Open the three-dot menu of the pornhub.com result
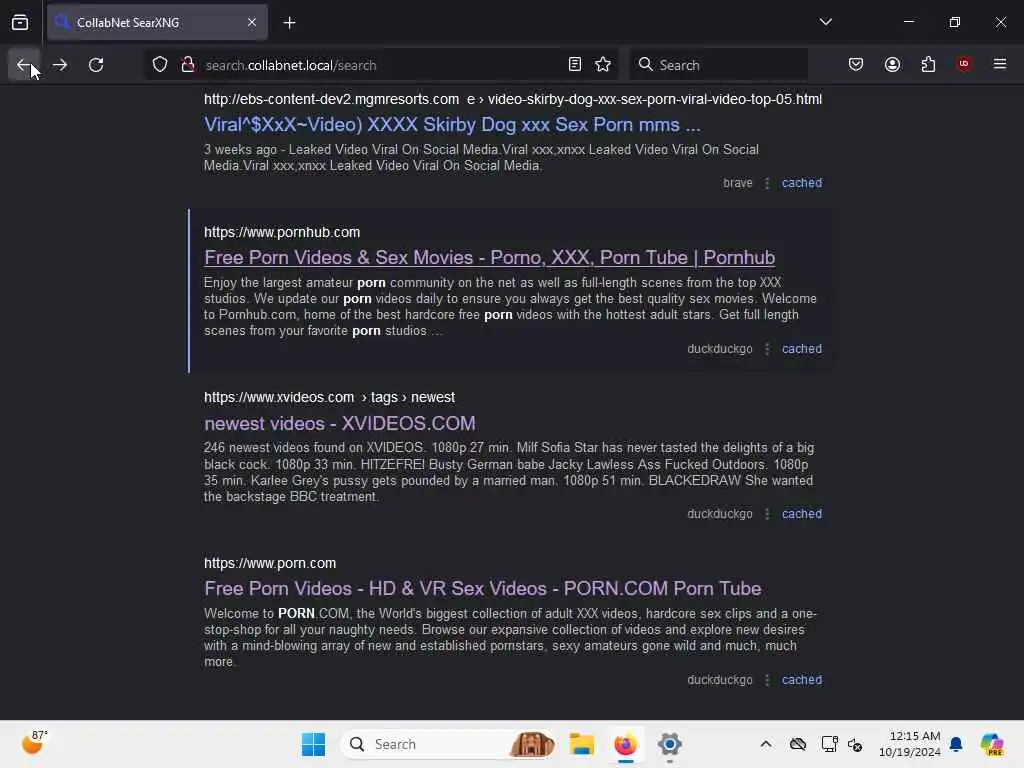Viewport: 1024px width, 768px height. click(x=767, y=349)
